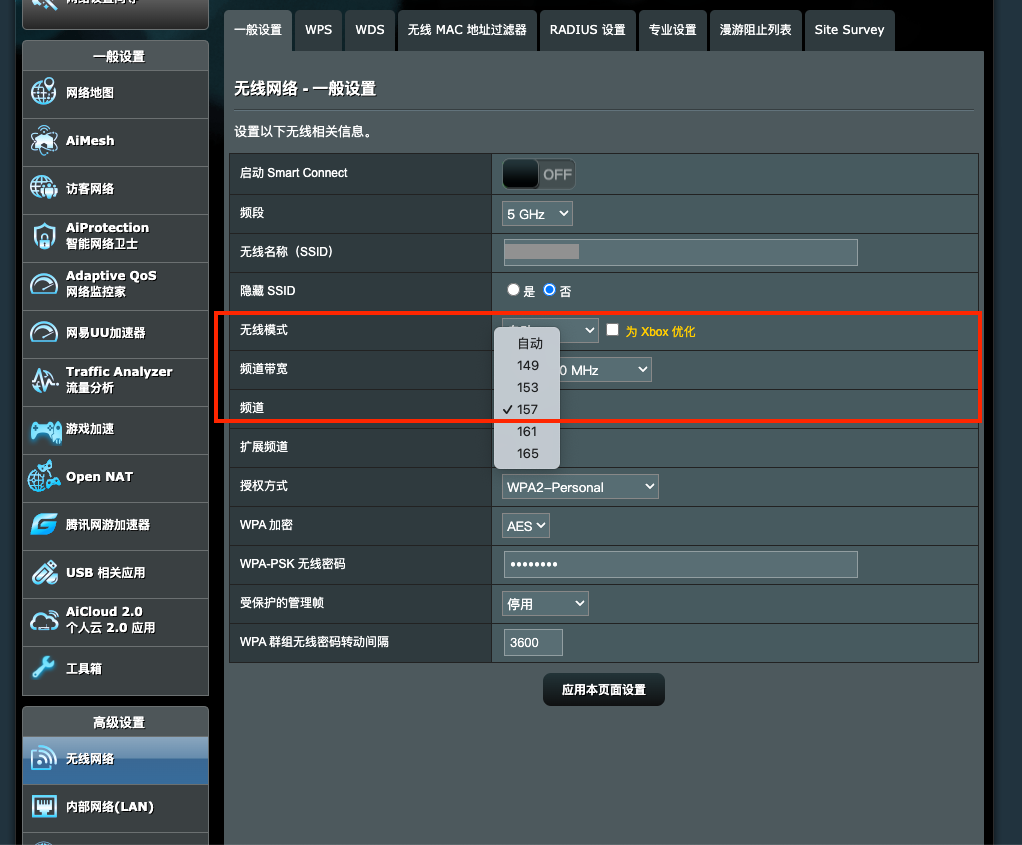Screen dimensions: 1022x845
Task: Click the network map globe icon
Action: pyautogui.click(x=44, y=93)
